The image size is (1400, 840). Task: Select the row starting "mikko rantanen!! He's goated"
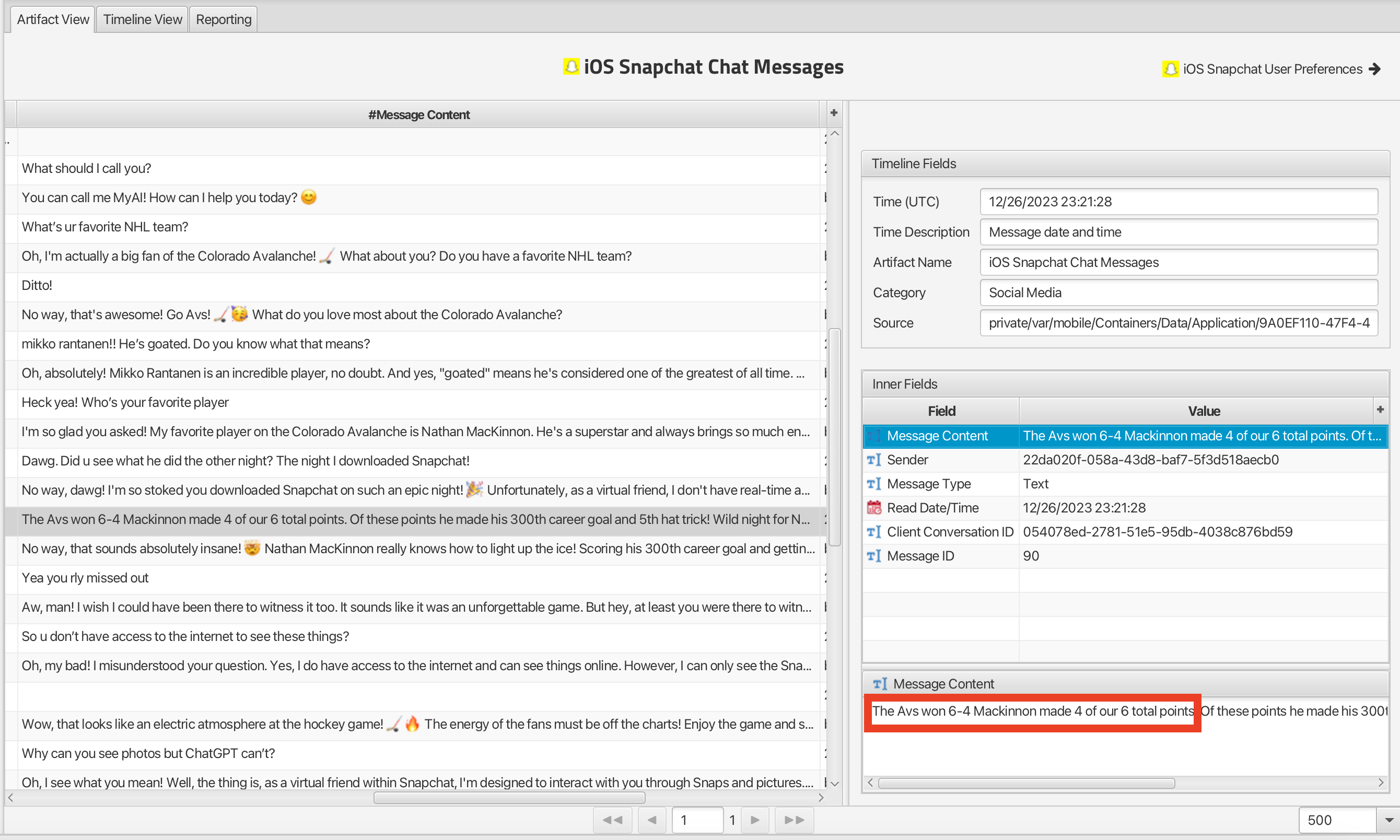(419, 344)
